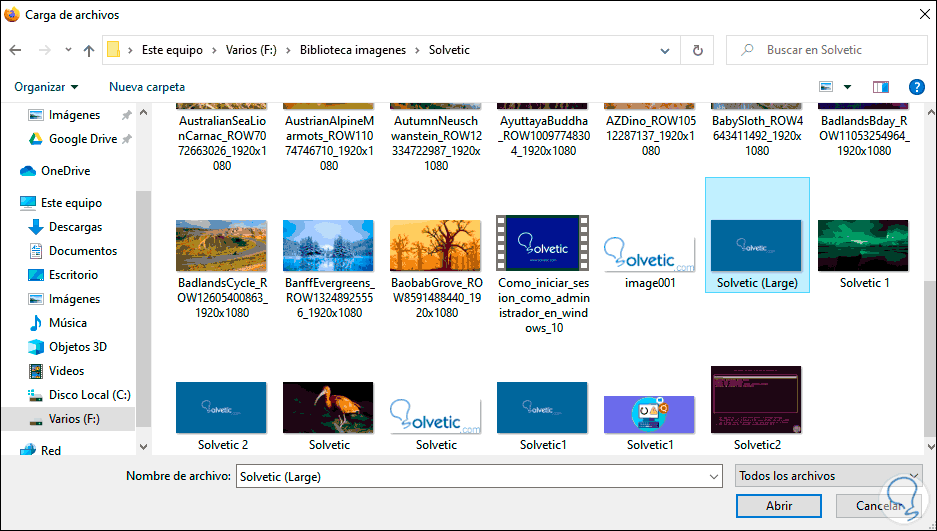Select BabySloth file name
The height and width of the screenshot is (531, 937).
tap(757, 136)
